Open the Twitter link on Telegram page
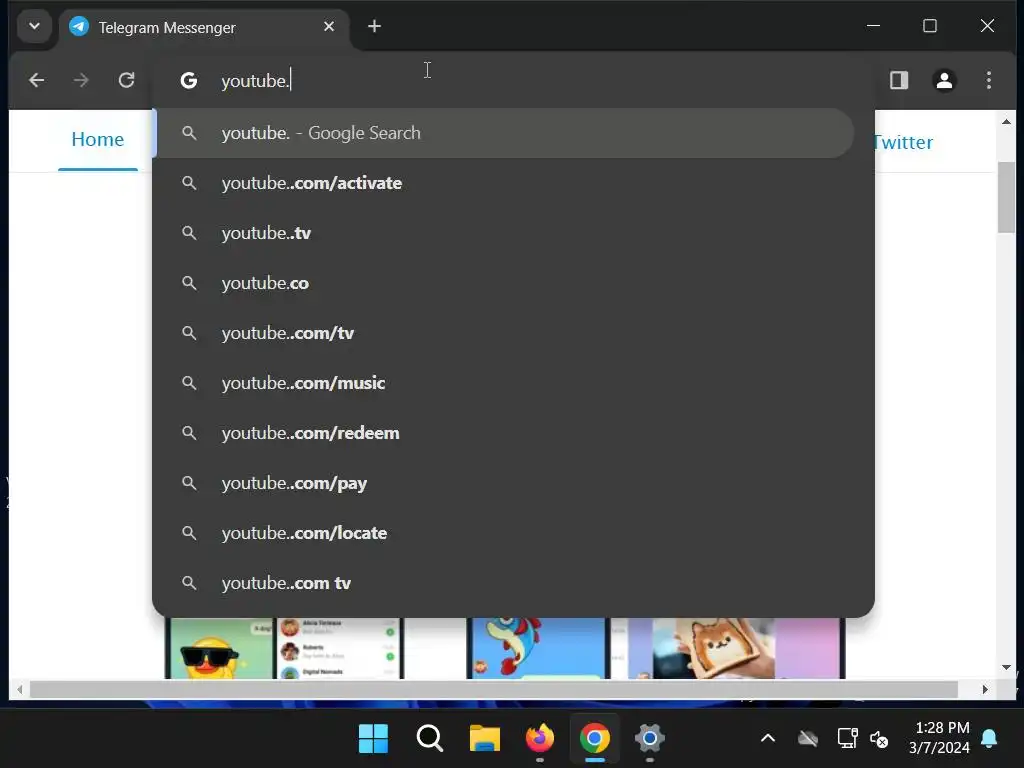The height and width of the screenshot is (768, 1024). [x=902, y=142]
